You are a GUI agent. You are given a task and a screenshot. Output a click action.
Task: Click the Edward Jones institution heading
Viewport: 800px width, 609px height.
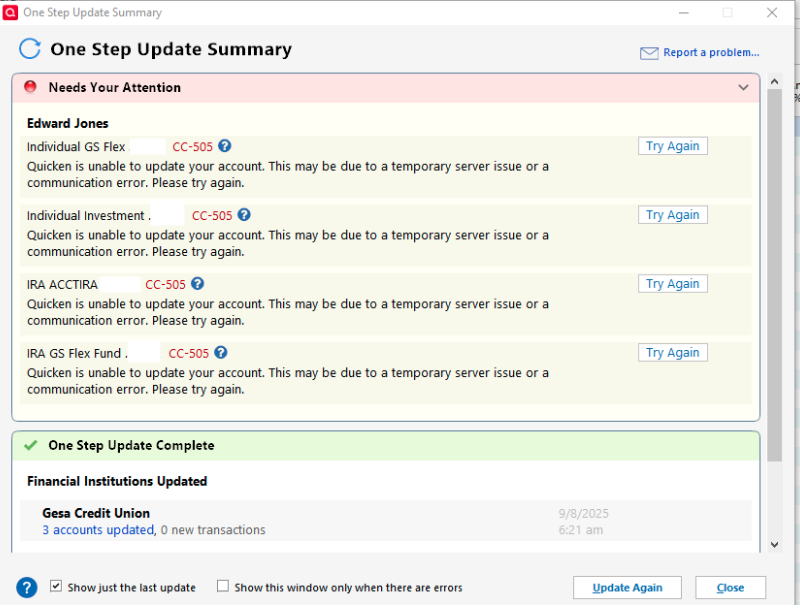point(67,123)
